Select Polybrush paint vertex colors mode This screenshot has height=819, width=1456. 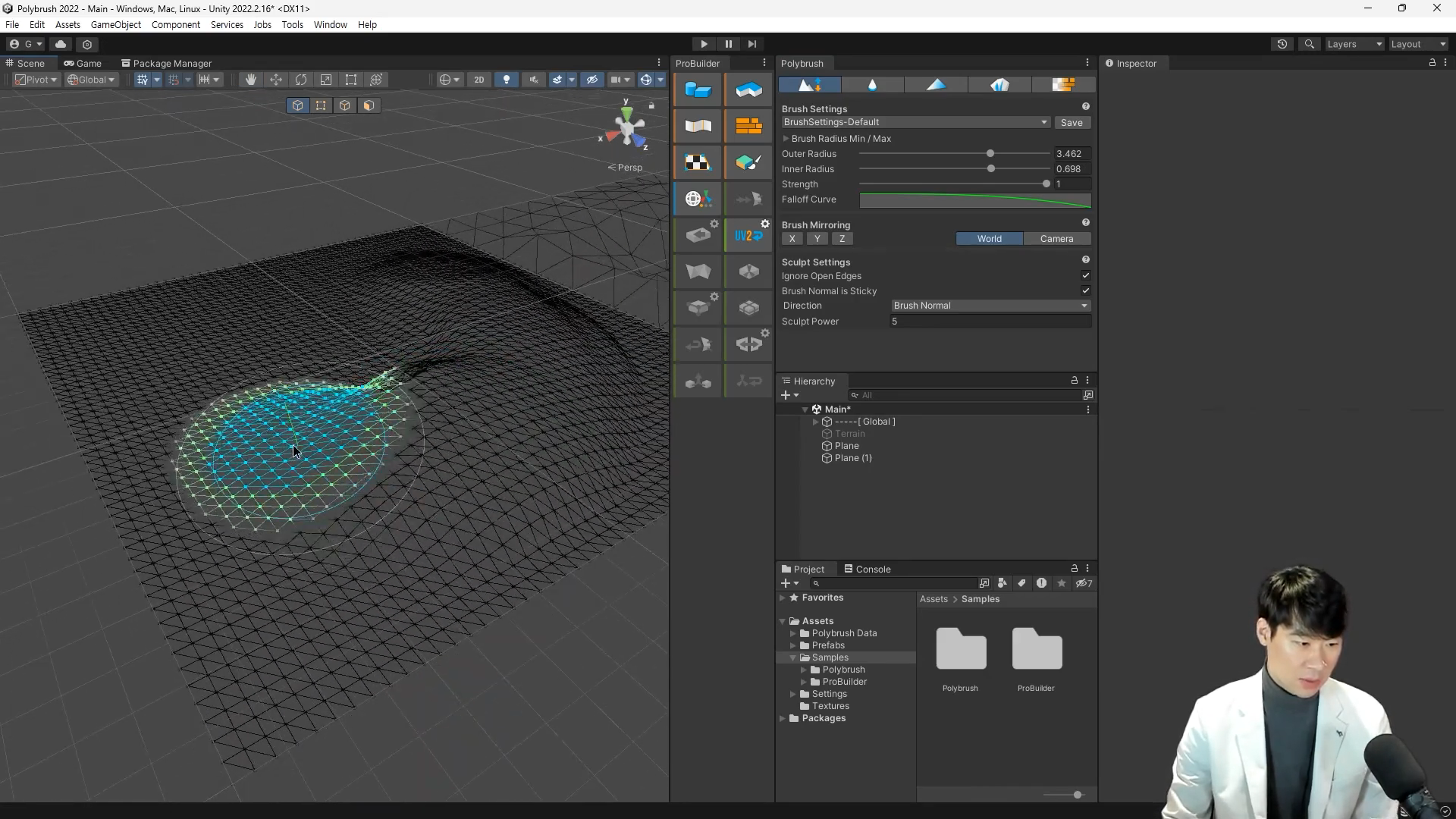[937, 85]
